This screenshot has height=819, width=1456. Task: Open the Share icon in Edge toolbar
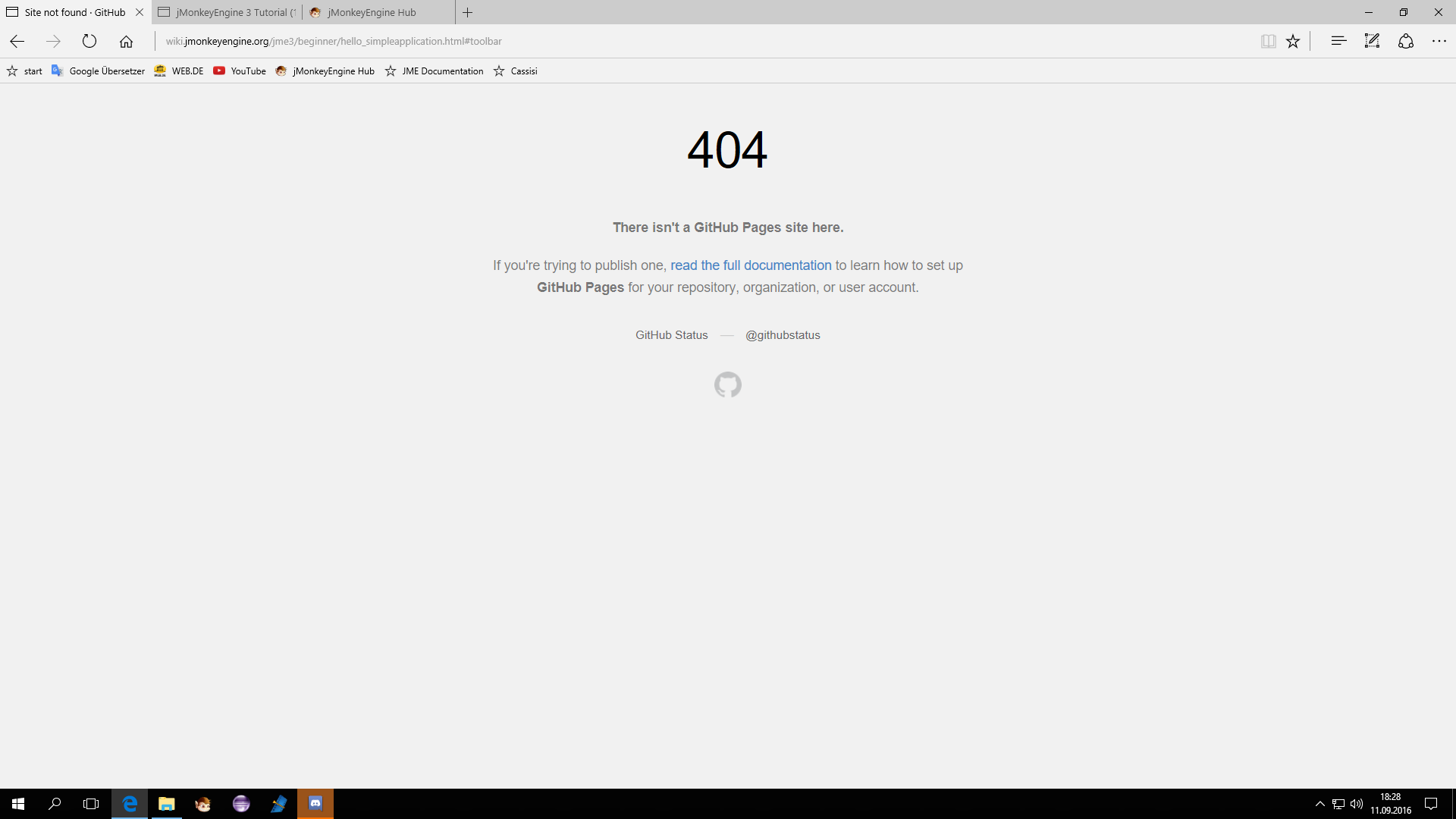[x=1406, y=41]
